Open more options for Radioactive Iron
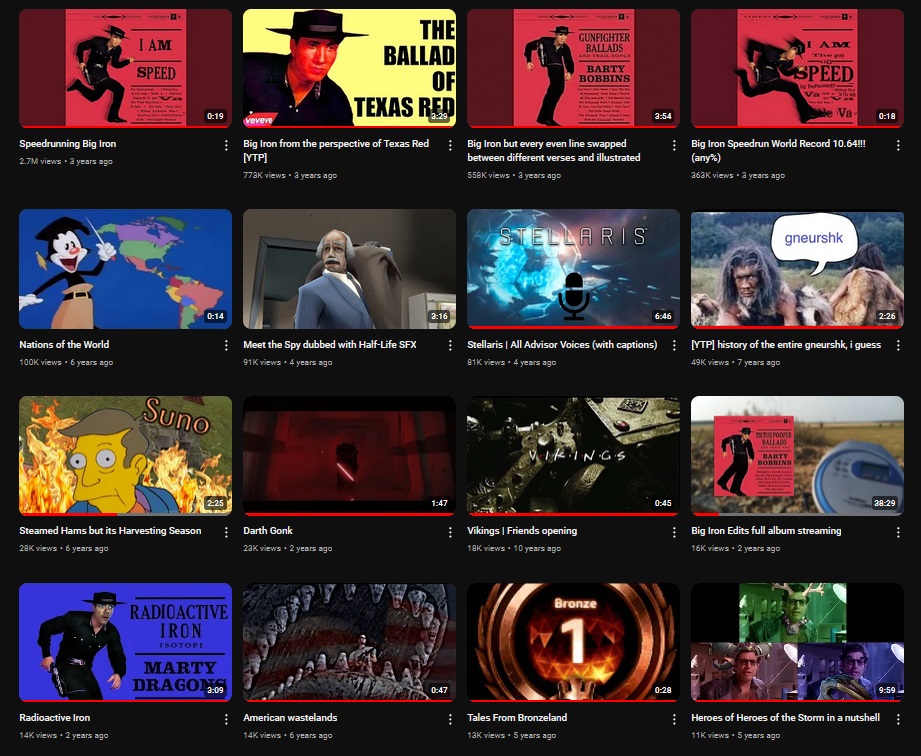 coord(226,719)
